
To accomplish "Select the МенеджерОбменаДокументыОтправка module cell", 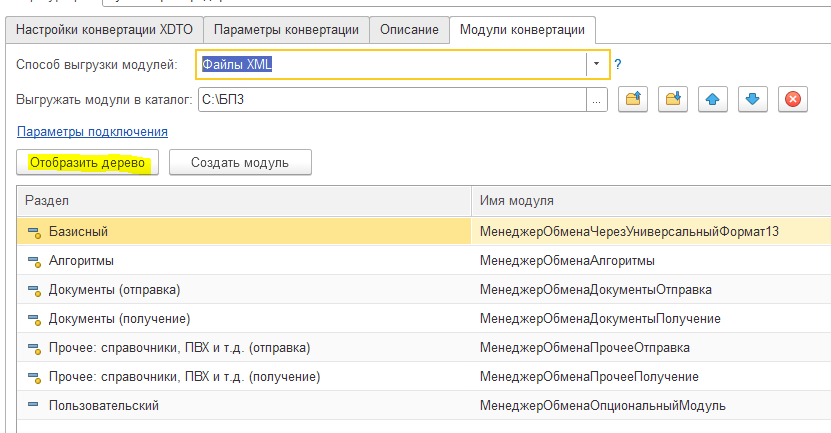I will [596, 290].
